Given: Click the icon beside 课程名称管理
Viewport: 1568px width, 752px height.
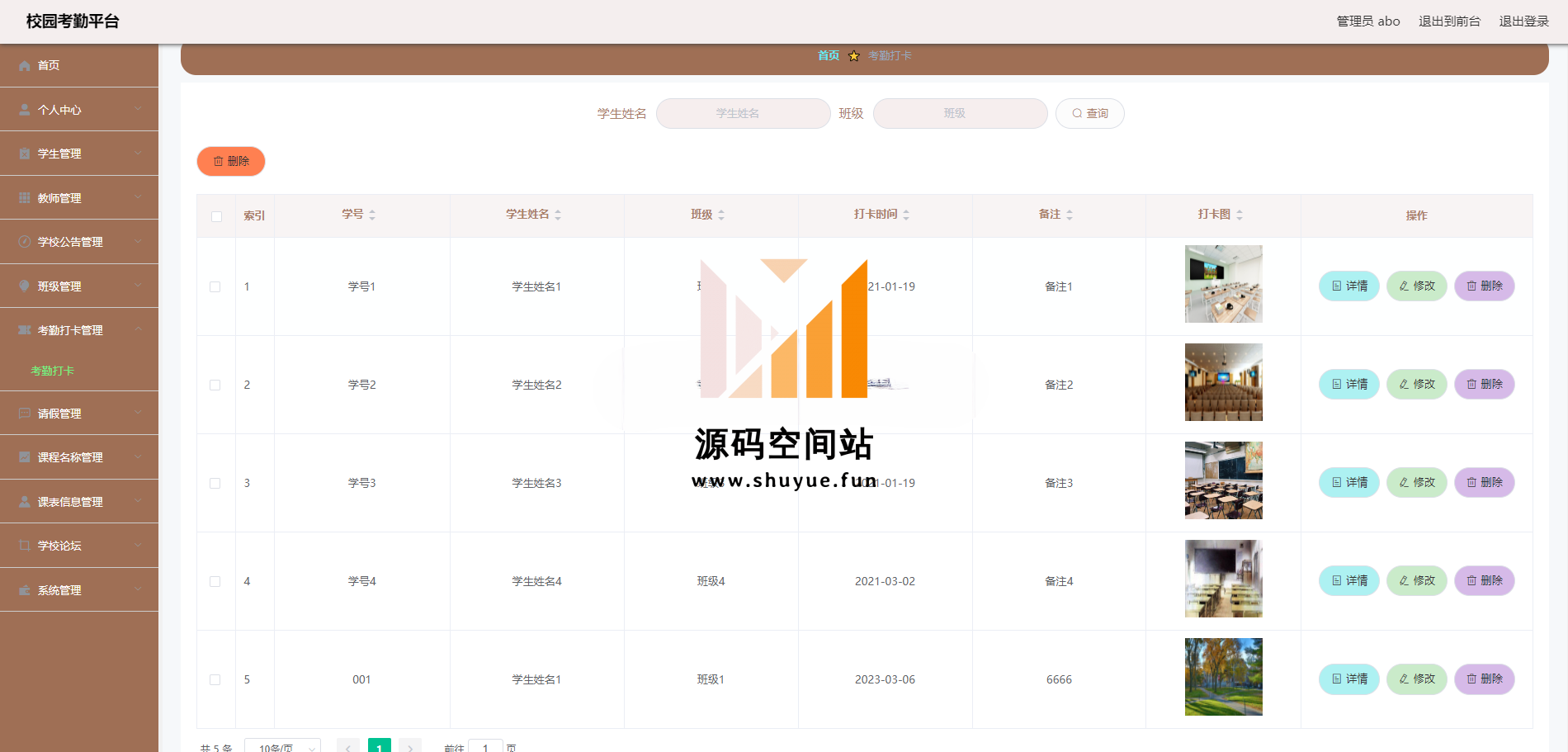Looking at the screenshot, I should point(25,457).
